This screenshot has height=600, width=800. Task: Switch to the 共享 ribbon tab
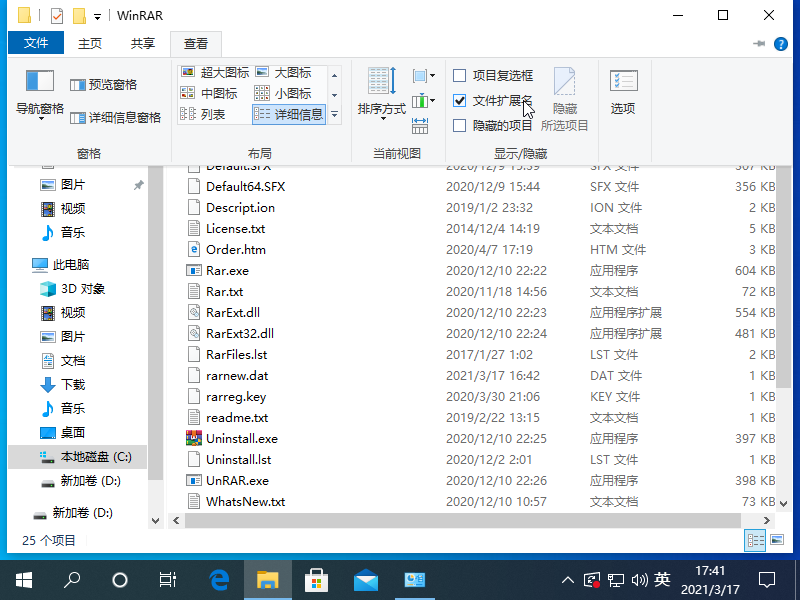[x=144, y=43]
